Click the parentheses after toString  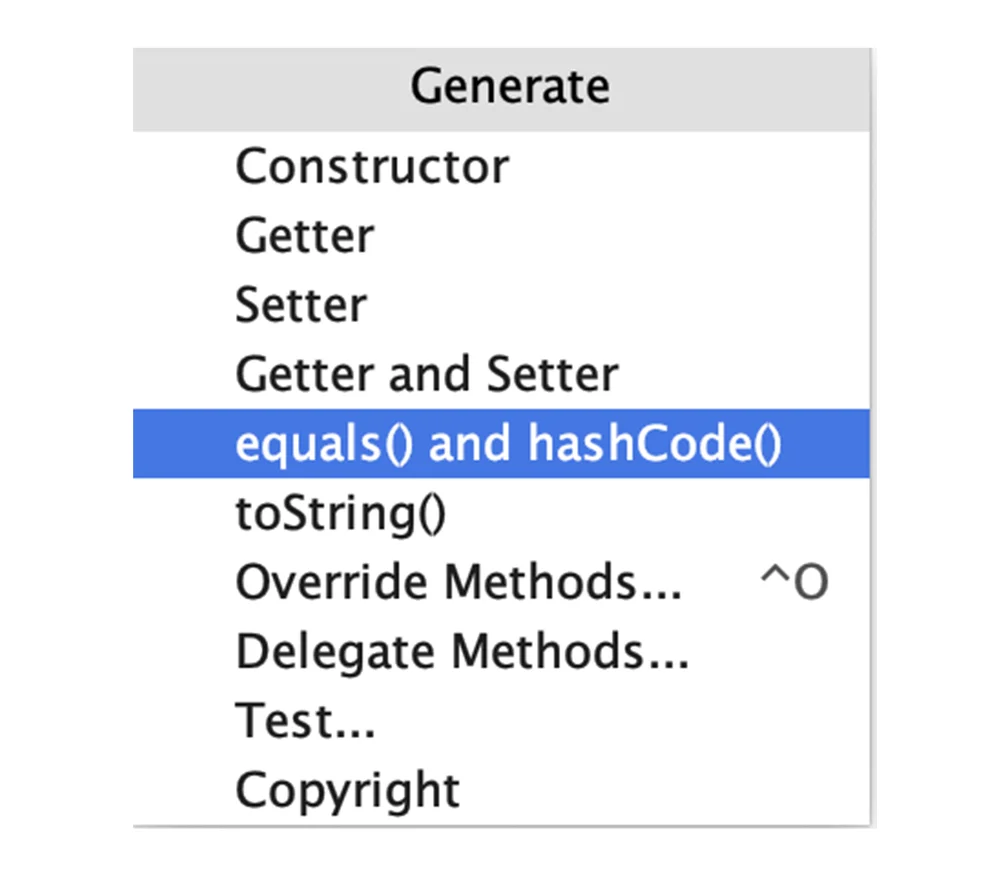pos(432,513)
